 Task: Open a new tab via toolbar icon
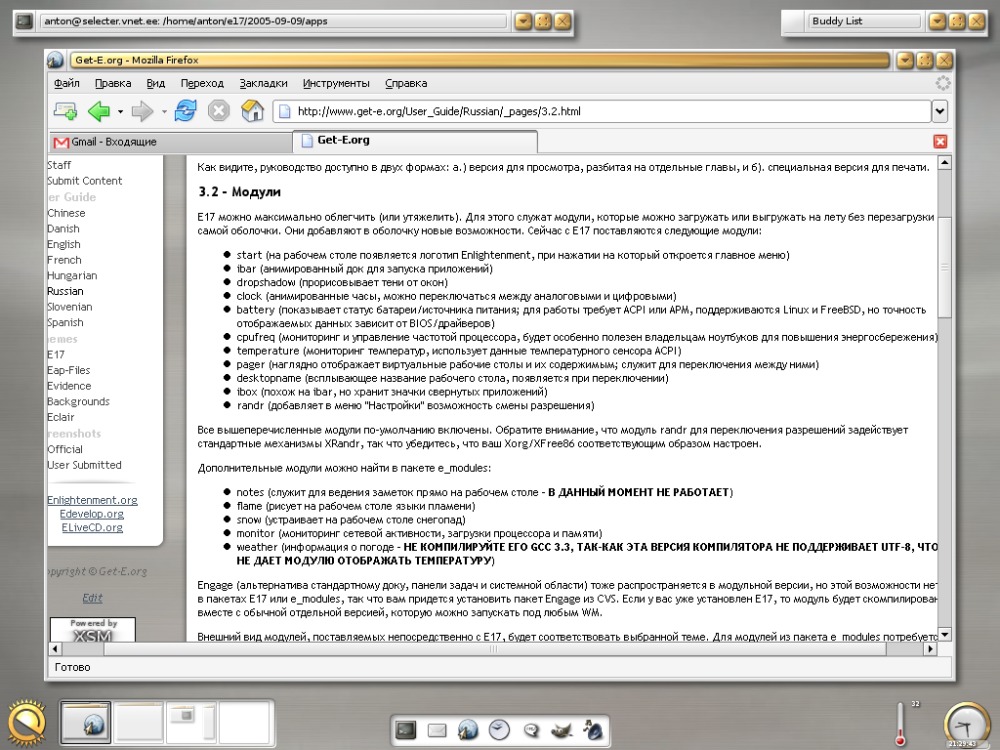[65, 111]
